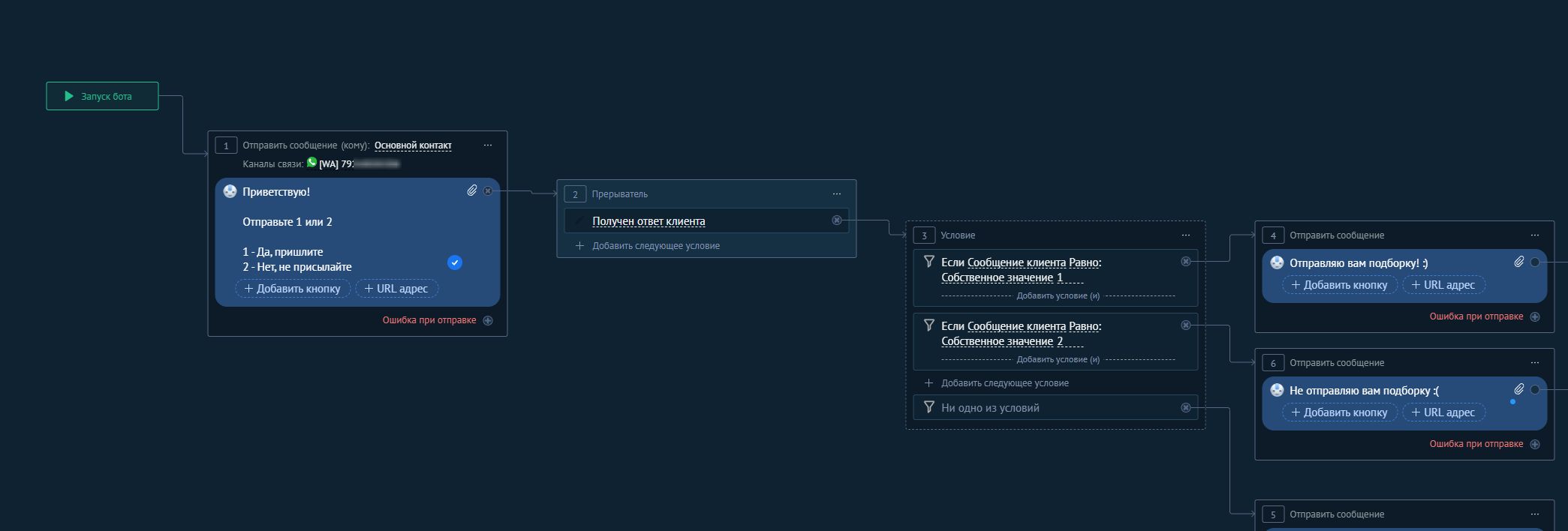Click 'URL адрес' button in block 4 message
The height and width of the screenshot is (531, 1568).
point(1443,285)
